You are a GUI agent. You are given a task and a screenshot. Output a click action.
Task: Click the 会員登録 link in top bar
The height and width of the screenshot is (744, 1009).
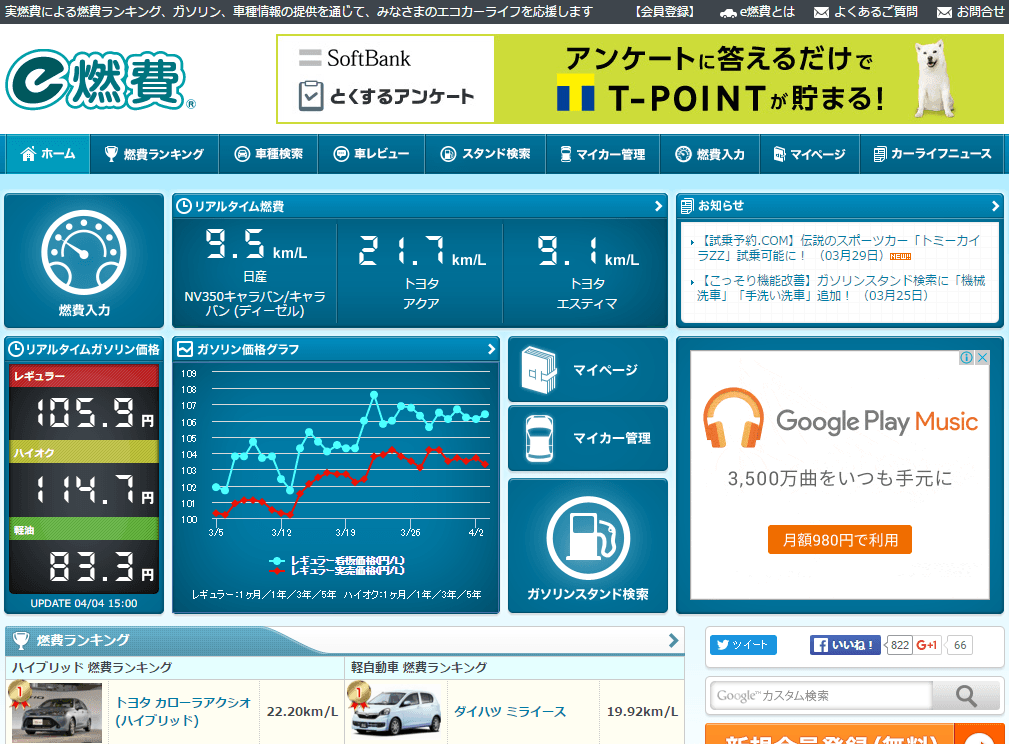pos(665,12)
